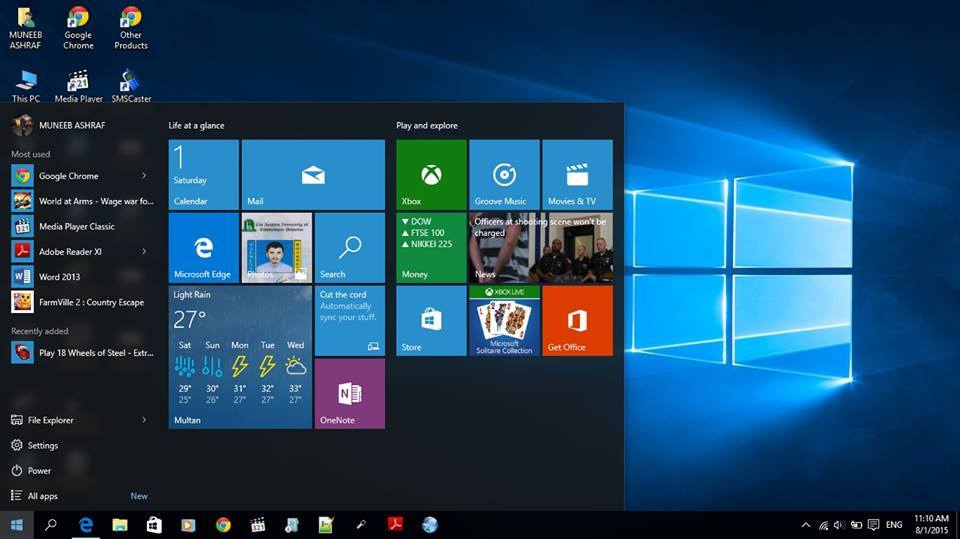Image resolution: width=960 pixels, height=539 pixels.
Task: Open Play 18 Wheels of Steel
Action: [x=81, y=352]
